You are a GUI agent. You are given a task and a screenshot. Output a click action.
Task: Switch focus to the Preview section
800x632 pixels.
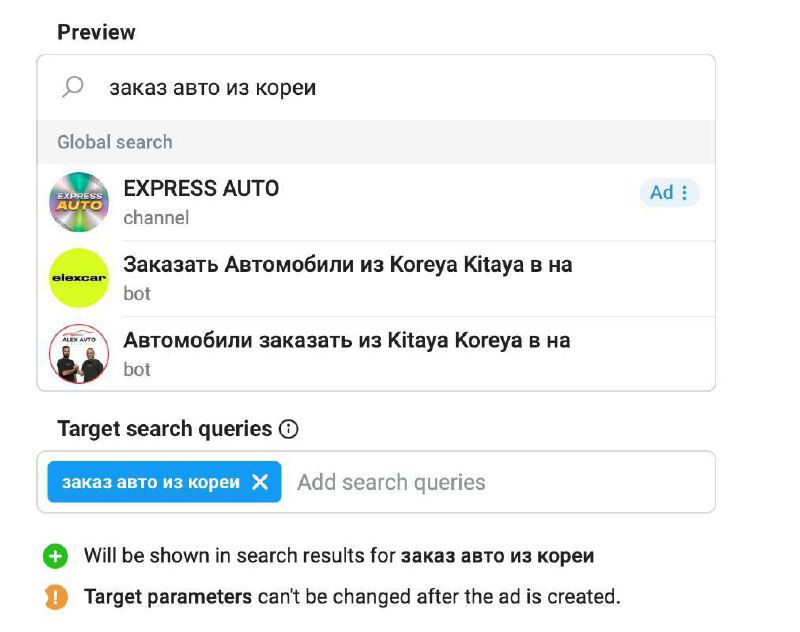(x=96, y=31)
